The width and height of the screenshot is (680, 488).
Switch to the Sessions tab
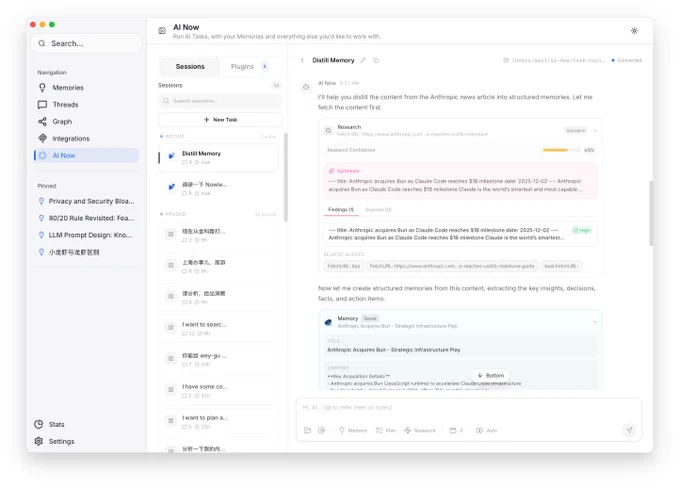coord(190,66)
